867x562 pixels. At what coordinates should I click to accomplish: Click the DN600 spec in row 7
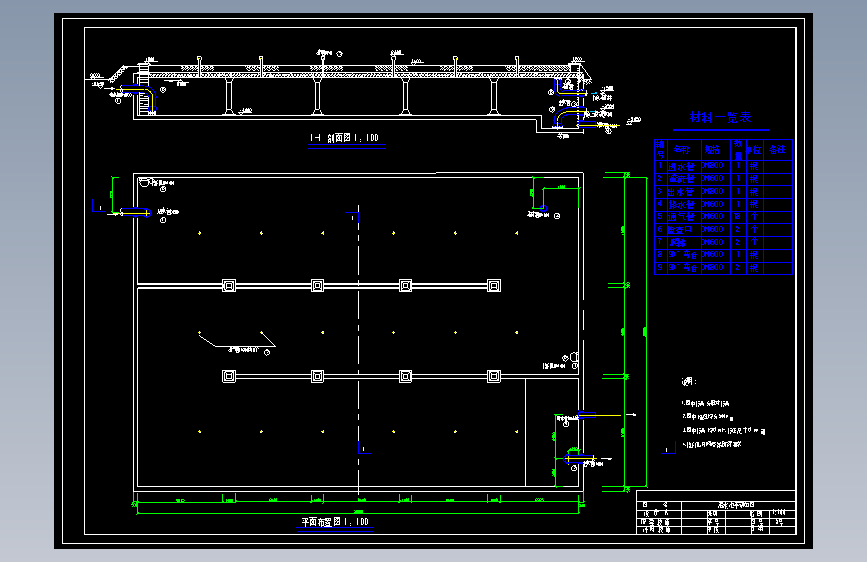713,242
